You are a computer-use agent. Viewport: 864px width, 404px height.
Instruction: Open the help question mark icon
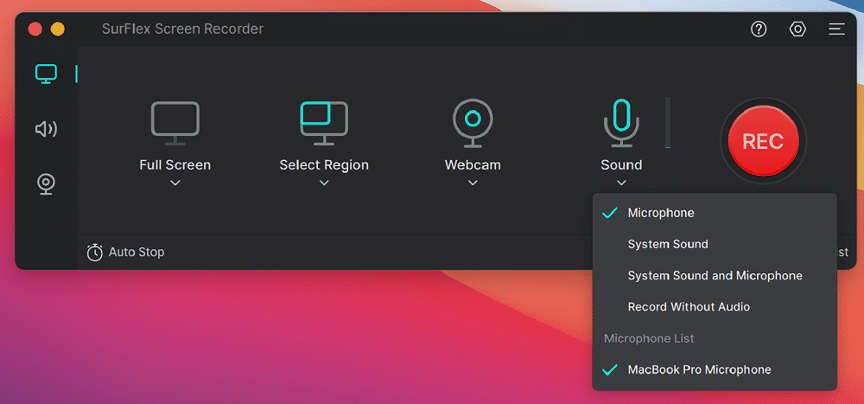(759, 29)
